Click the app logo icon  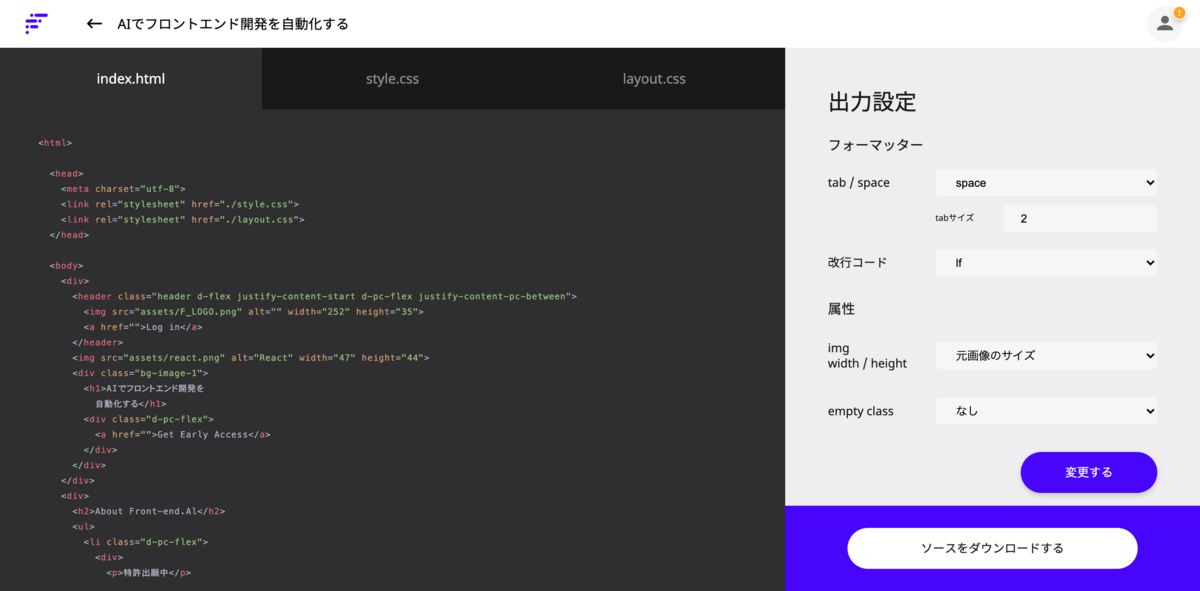pos(36,23)
